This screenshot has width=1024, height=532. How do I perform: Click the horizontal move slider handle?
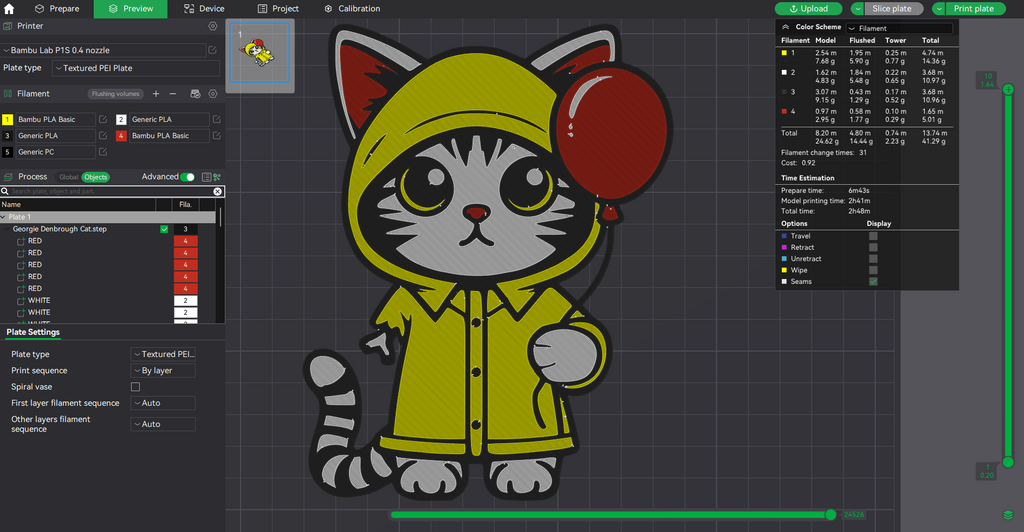click(831, 515)
